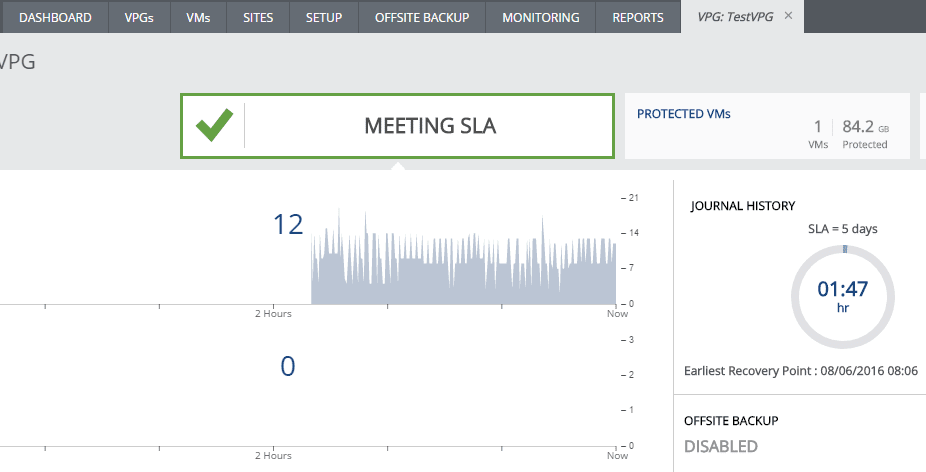Click the value 0 on lower graph
The height and width of the screenshot is (472, 926).
(288, 367)
